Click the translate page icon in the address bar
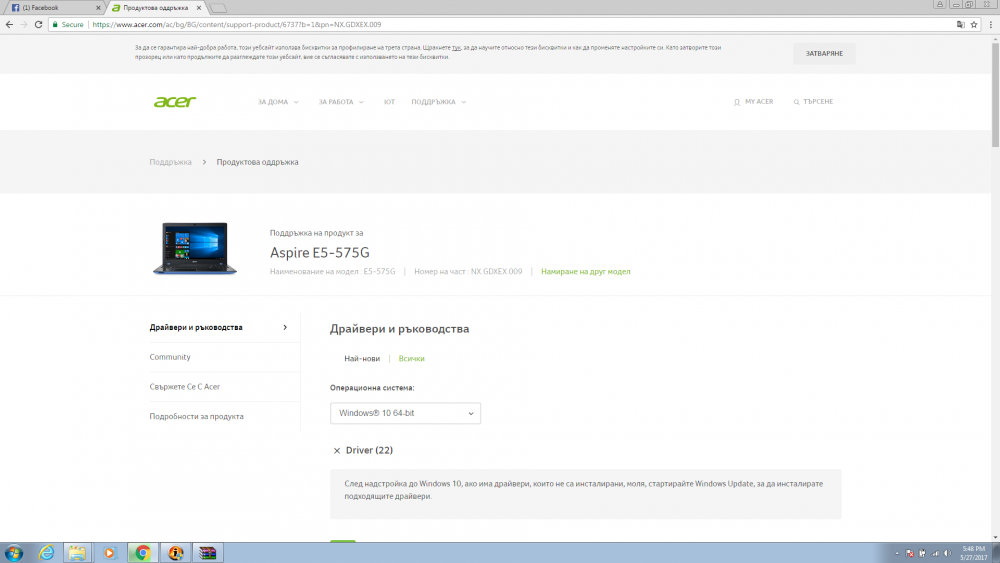The width and height of the screenshot is (1000, 563). tap(960, 24)
